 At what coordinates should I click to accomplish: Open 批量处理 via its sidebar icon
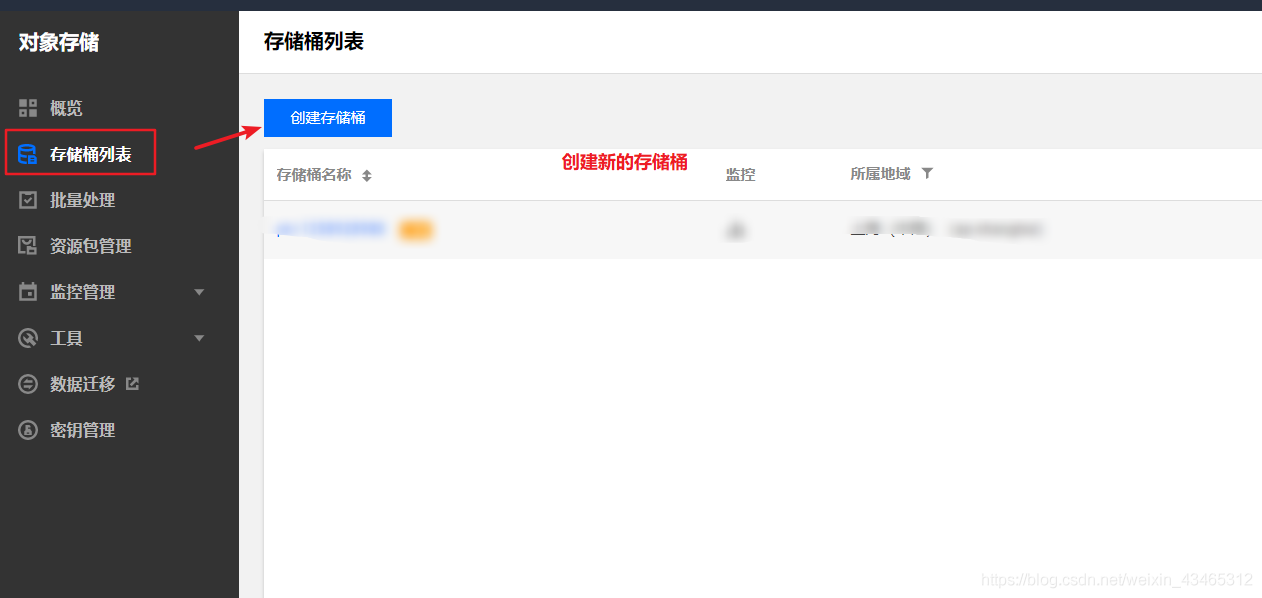tap(28, 199)
